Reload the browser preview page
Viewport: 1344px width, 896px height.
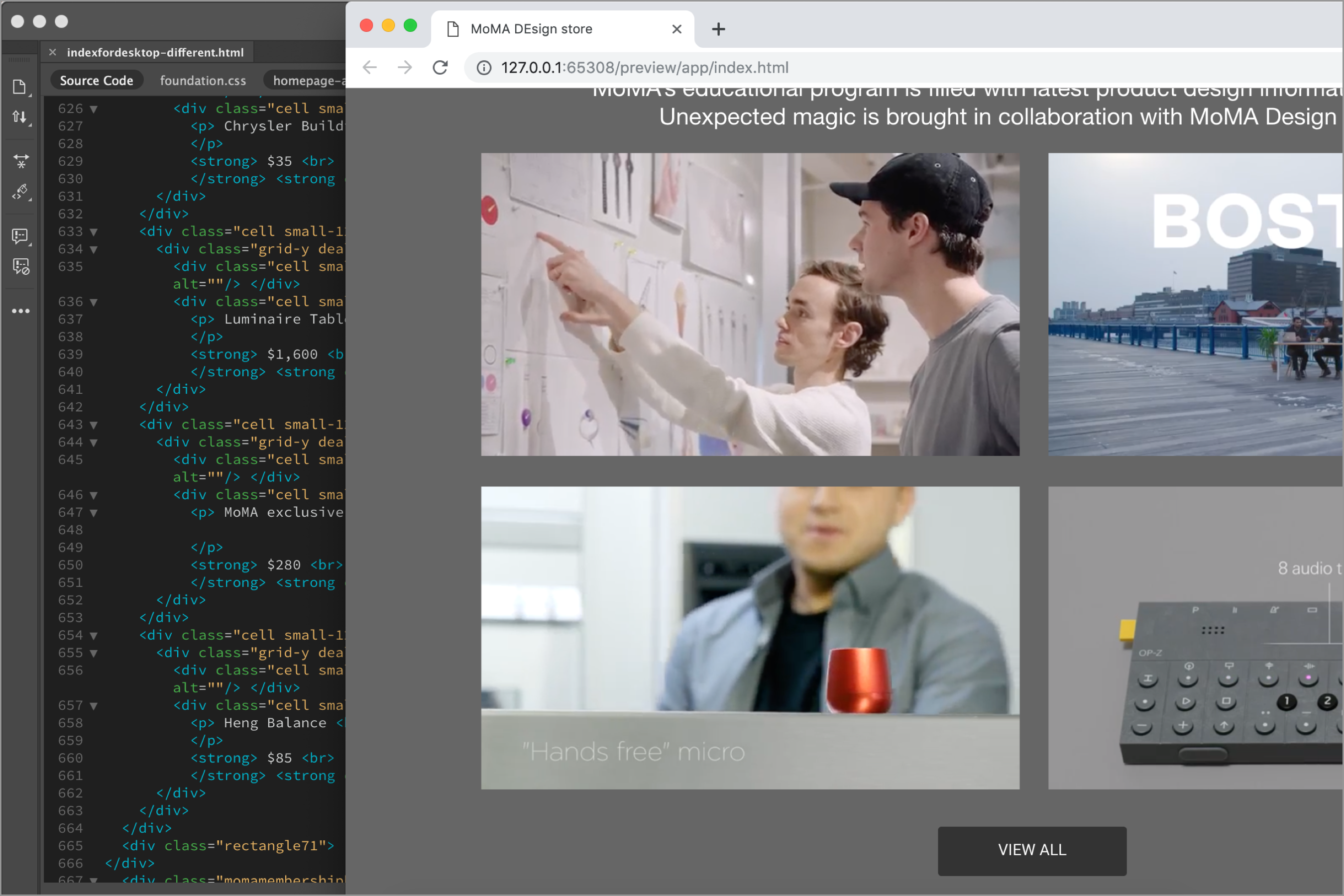(x=440, y=67)
